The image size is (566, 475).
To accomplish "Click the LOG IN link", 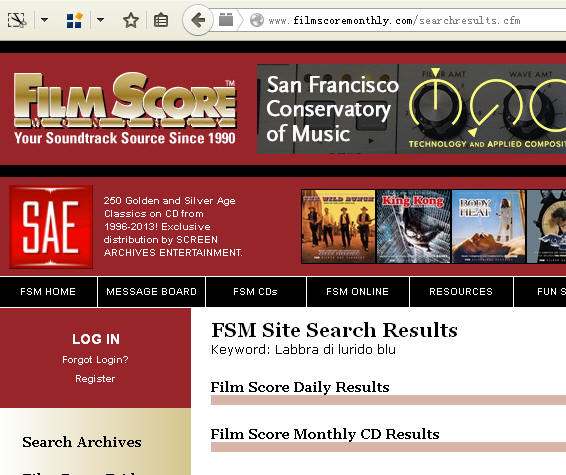I will click(96, 339).
